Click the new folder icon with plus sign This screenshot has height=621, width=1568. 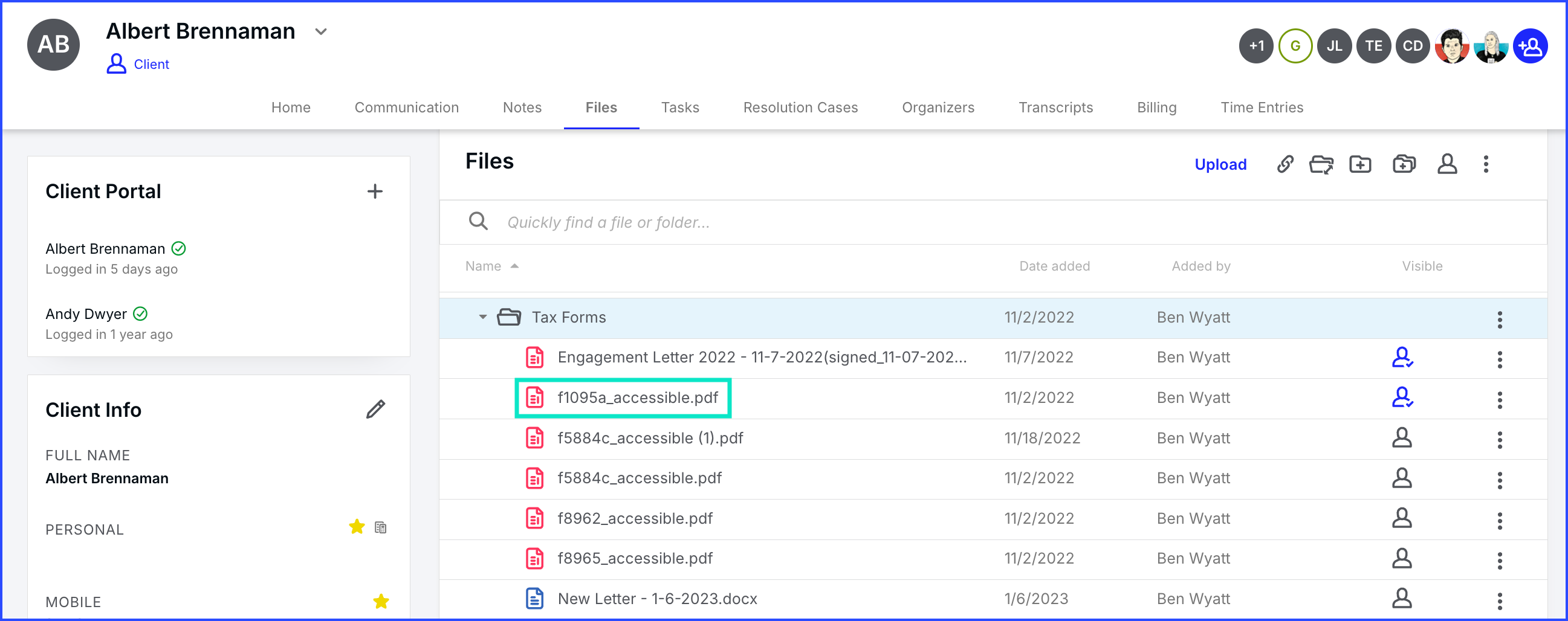tap(1360, 164)
